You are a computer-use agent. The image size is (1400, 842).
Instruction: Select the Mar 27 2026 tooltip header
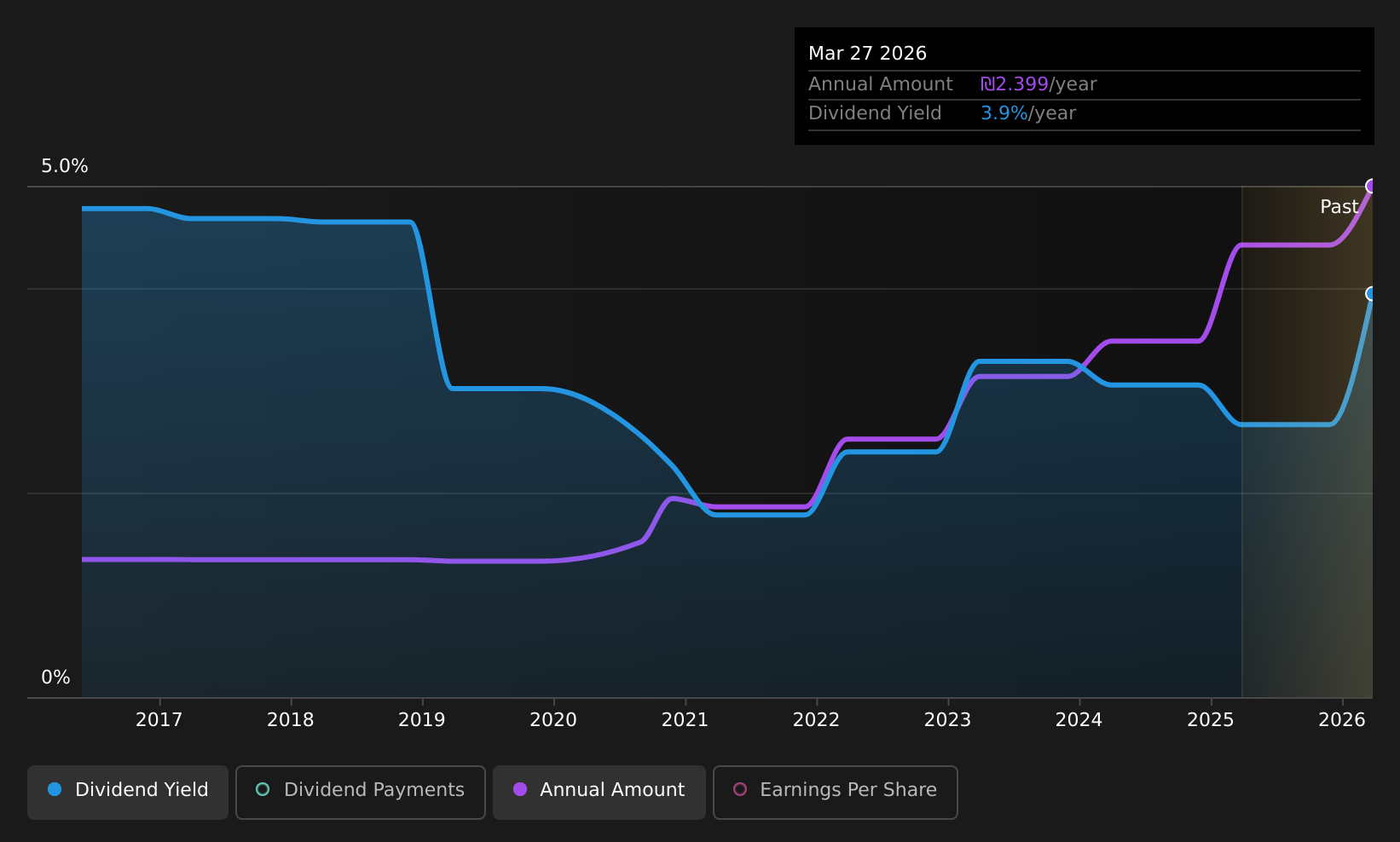point(867,53)
